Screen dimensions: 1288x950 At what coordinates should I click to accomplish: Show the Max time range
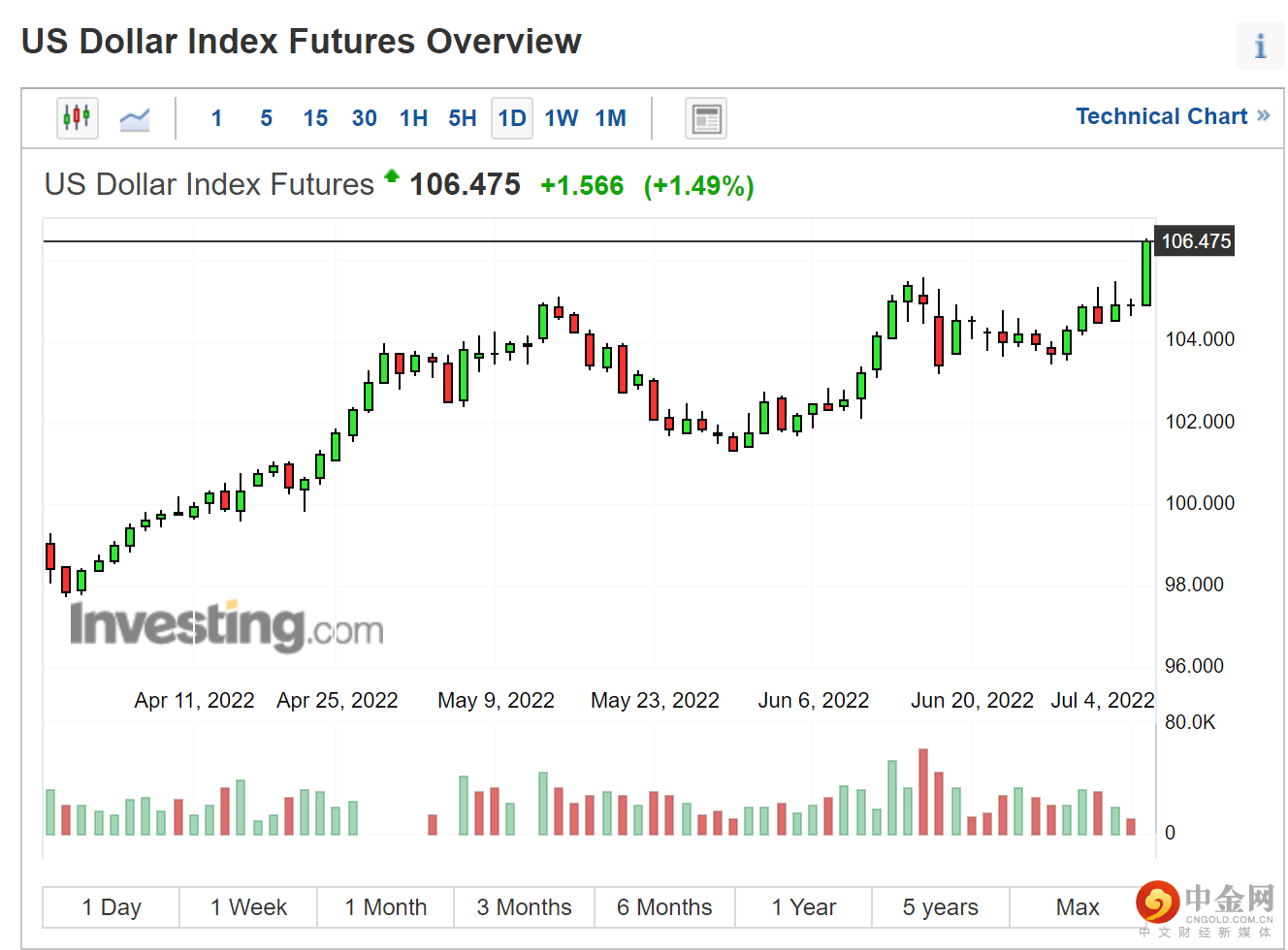click(1077, 907)
